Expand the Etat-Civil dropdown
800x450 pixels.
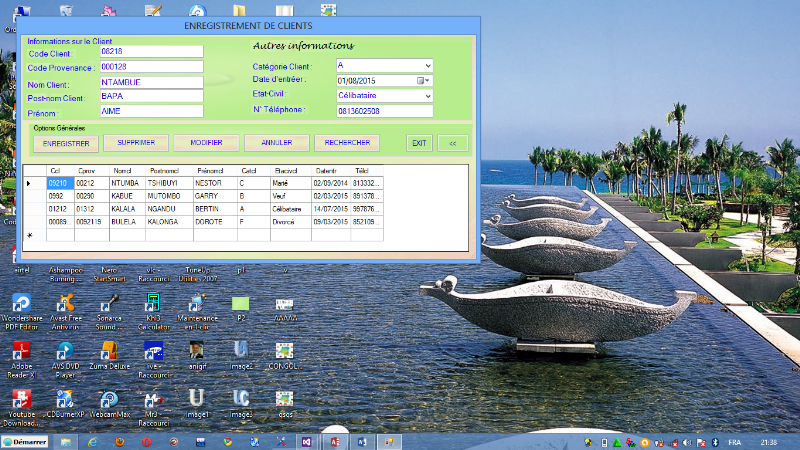pos(427,95)
